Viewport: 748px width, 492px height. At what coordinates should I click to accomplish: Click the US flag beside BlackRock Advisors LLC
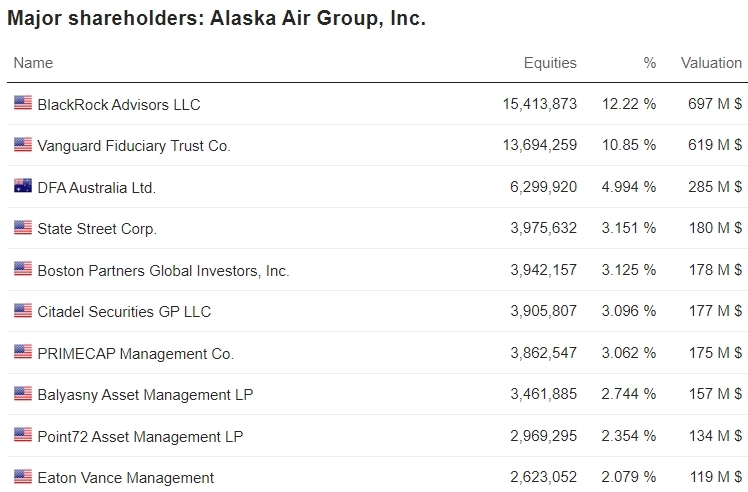[22, 103]
